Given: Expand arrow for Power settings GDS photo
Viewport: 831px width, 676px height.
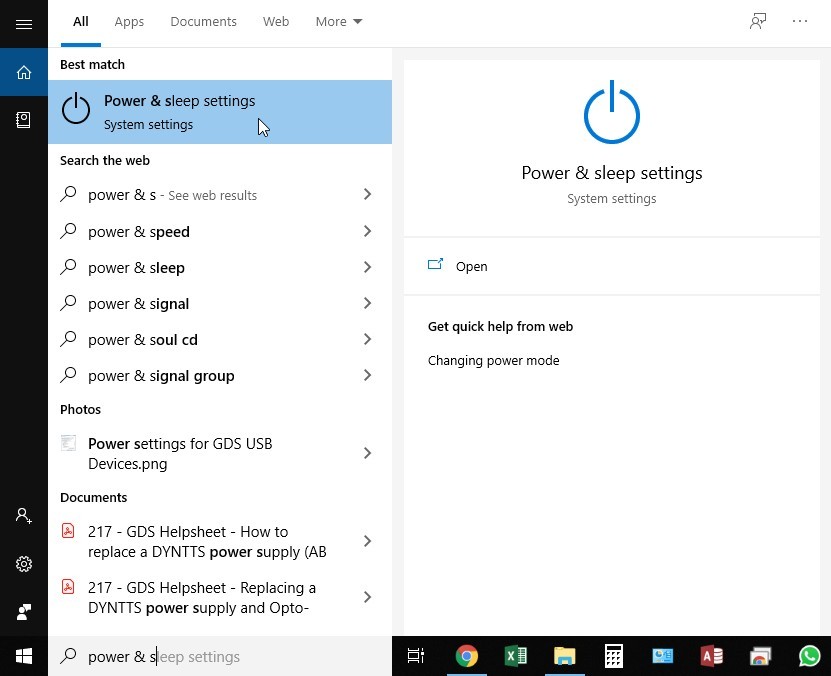Looking at the screenshot, I should 367,453.
